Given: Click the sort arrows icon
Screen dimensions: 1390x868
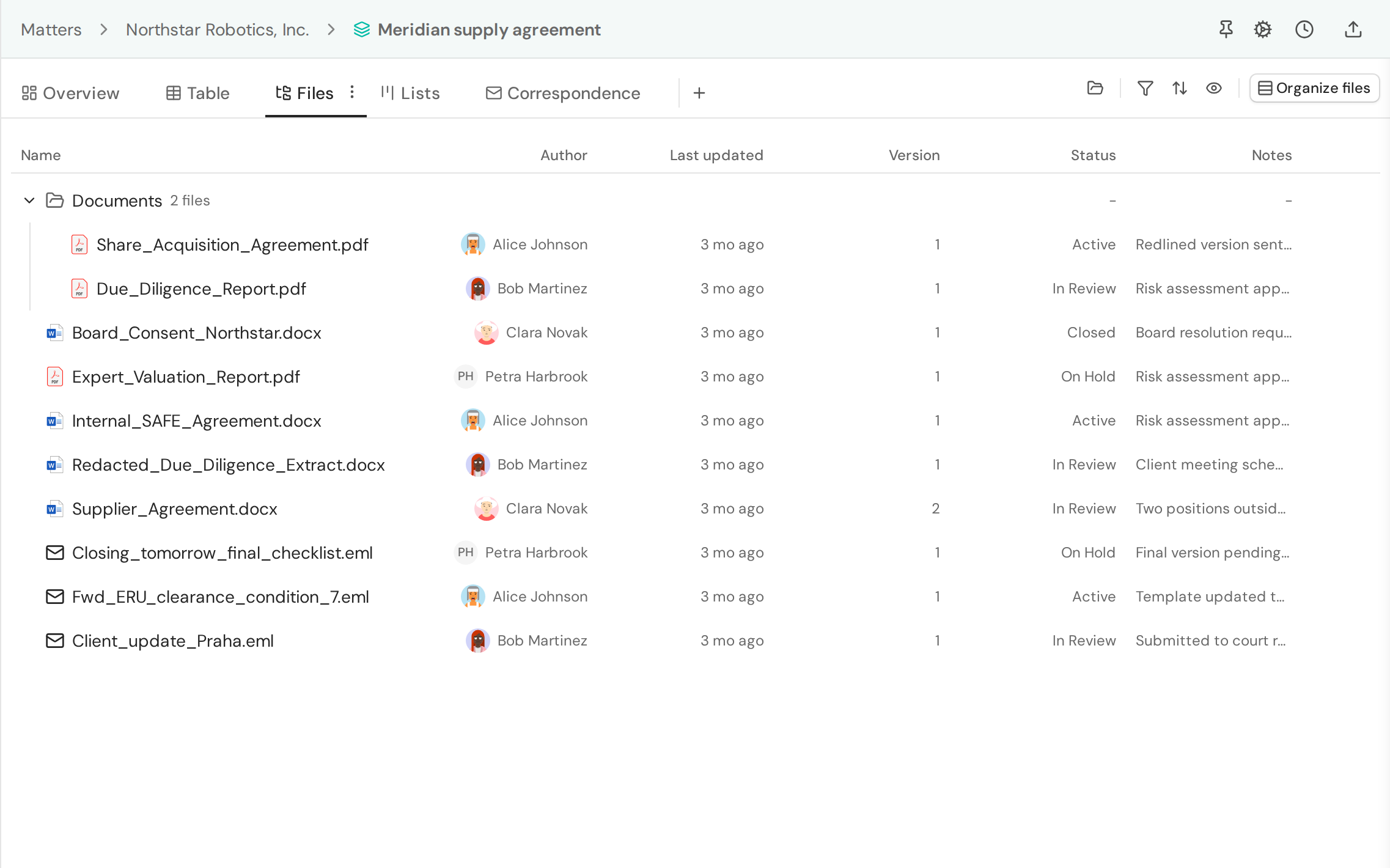Looking at the screenshot, I should point(1180,88).
